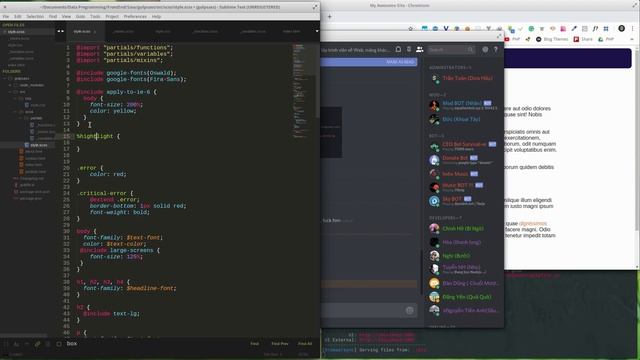Click the tab navigation arrows in Sublime

tap(60, 31)
